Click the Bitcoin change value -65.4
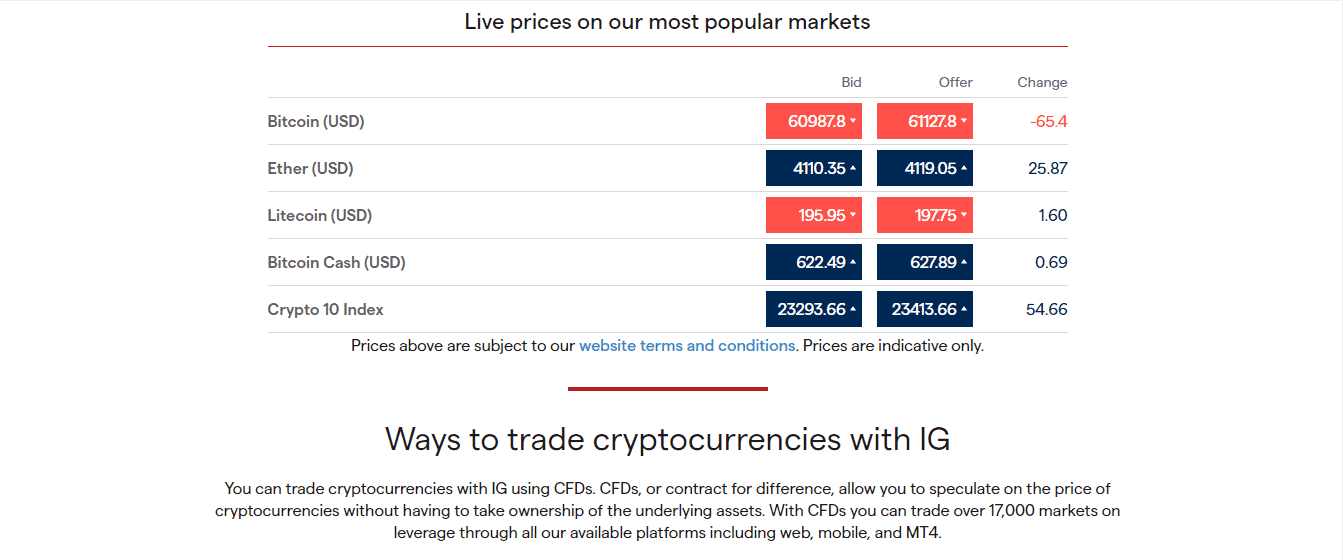 [1049, 121]
